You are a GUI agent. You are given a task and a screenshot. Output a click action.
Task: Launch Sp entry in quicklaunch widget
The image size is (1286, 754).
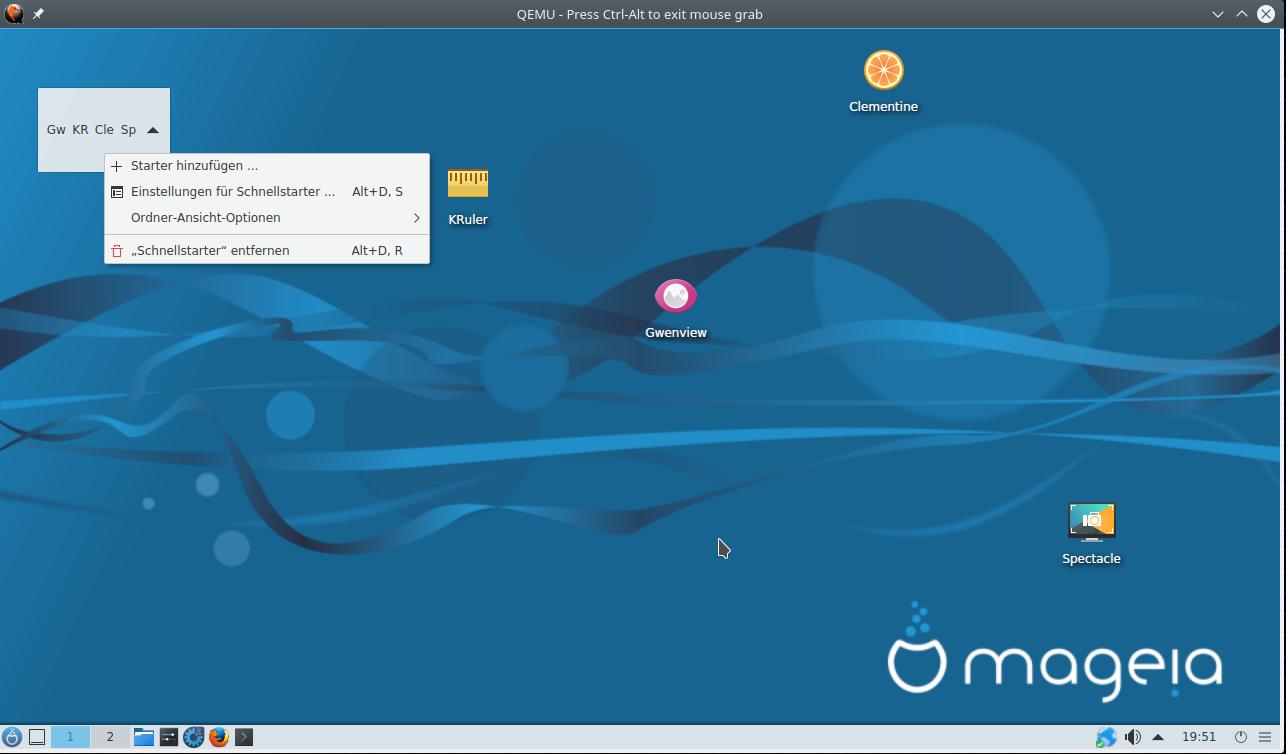(128, 129)
